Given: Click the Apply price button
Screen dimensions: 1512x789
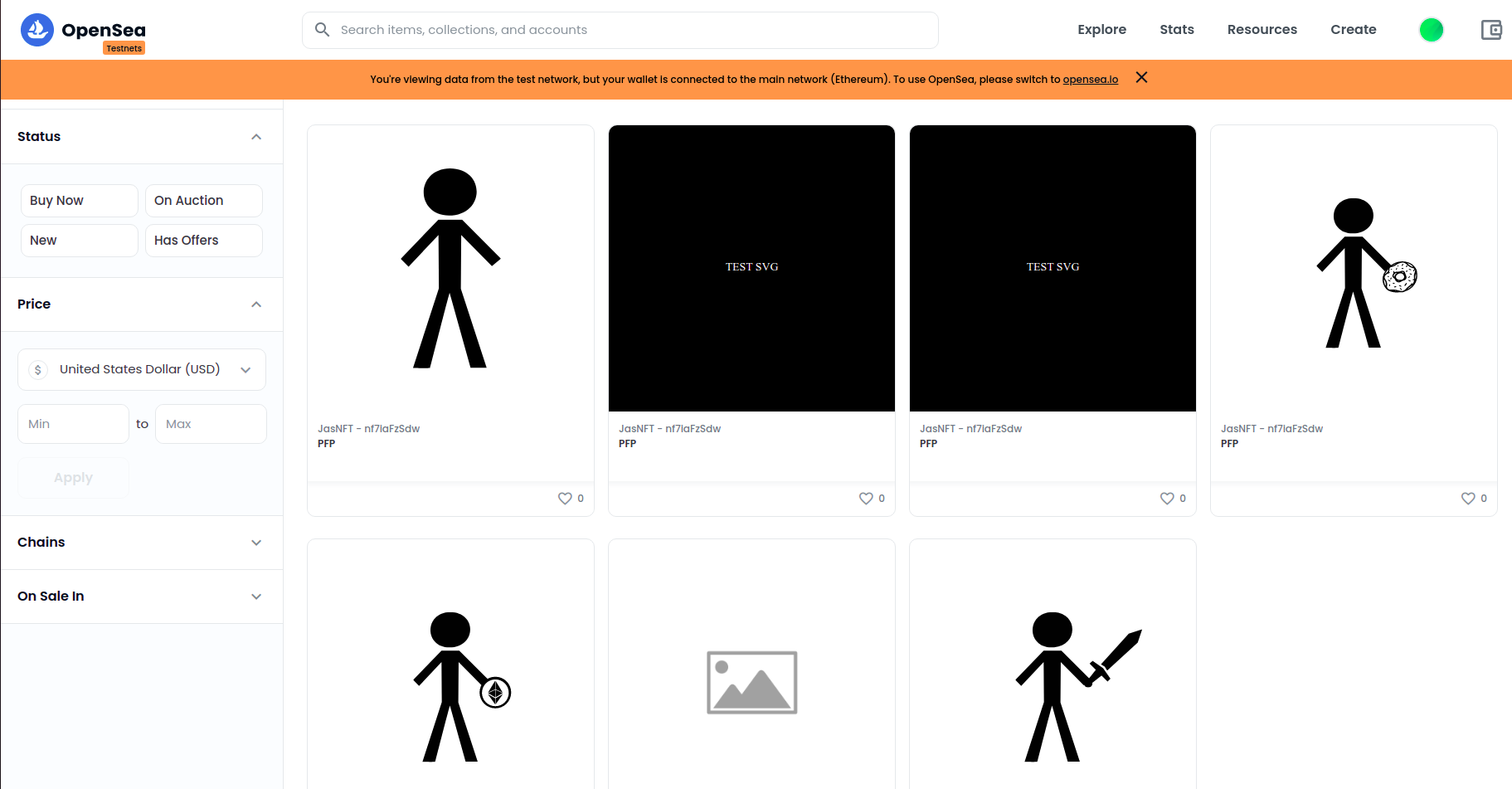Looking at the screenshot, I should [x=73, y=478].
